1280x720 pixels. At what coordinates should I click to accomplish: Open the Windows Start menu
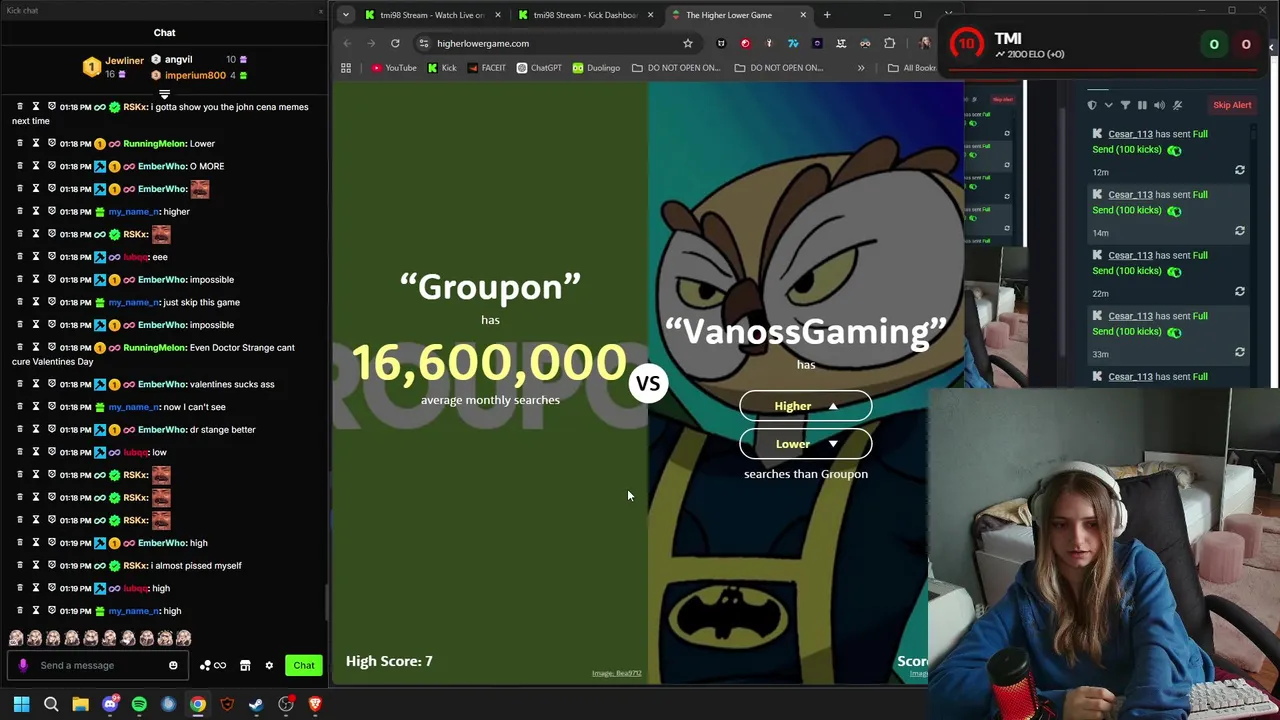(x=21, y=704)
